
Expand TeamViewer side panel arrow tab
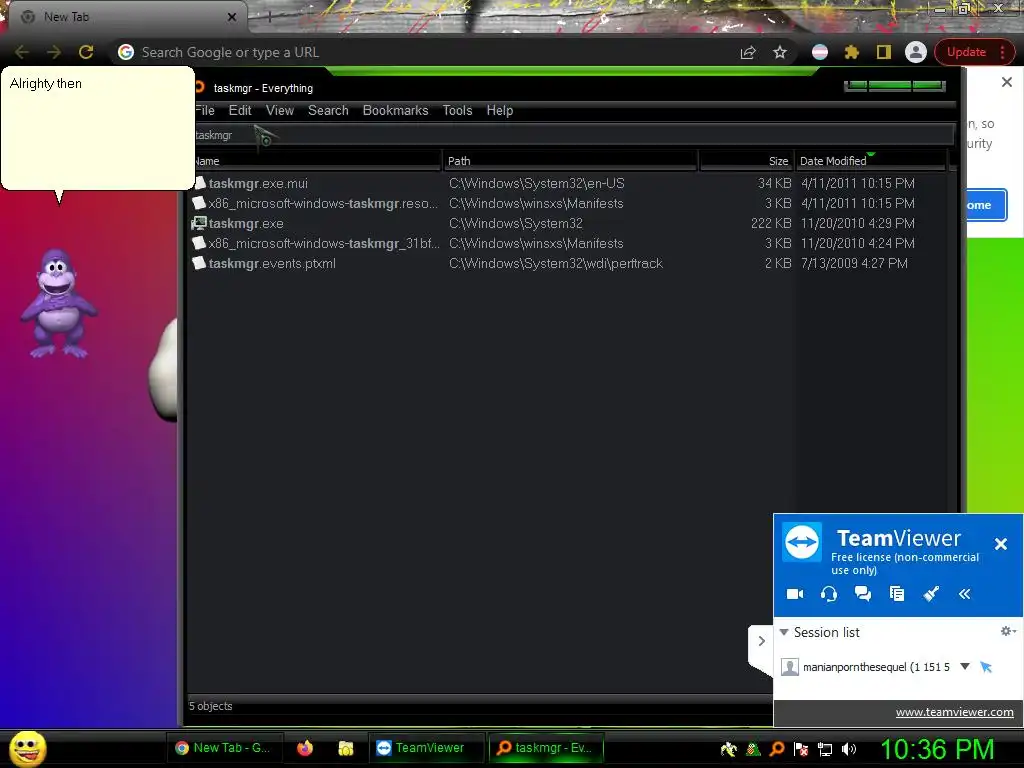pyautogui.click(x=761, y=641)
